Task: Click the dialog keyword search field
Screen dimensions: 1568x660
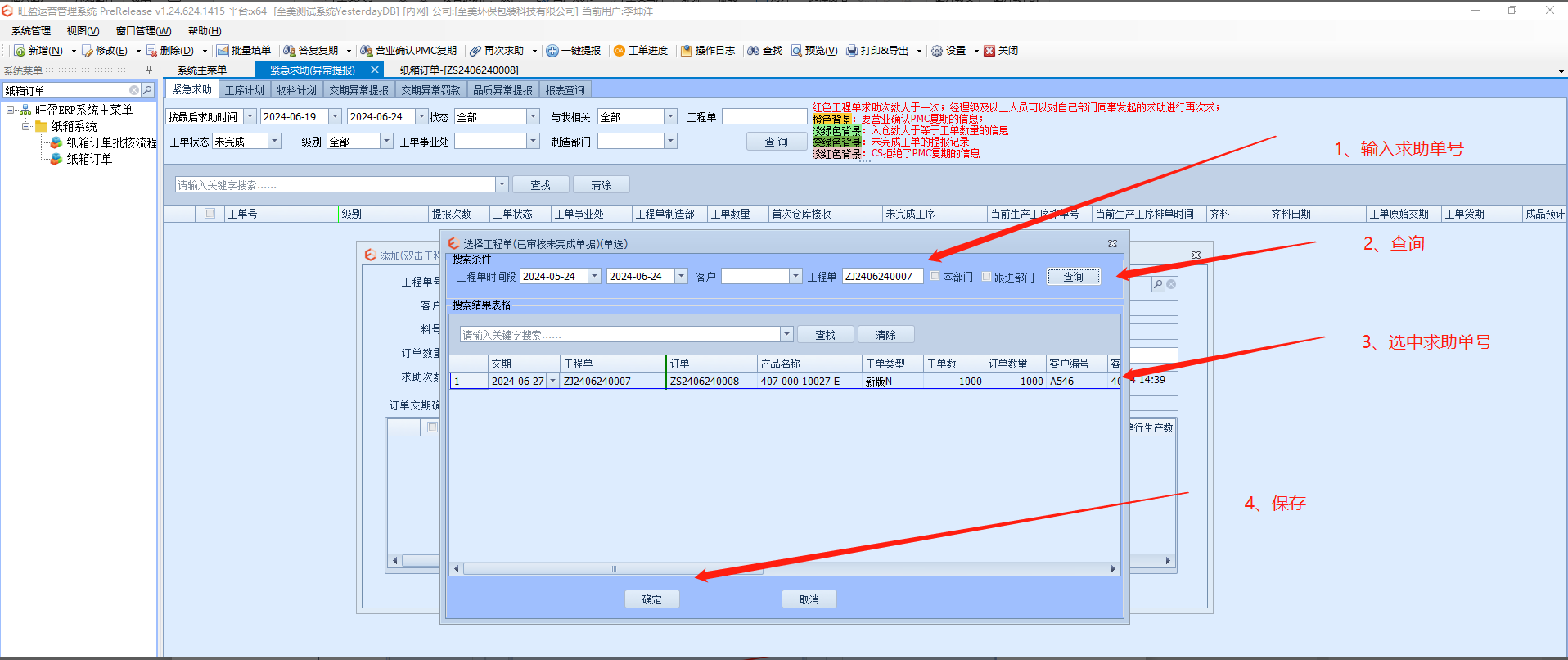Action: click(x=620, y=335)
